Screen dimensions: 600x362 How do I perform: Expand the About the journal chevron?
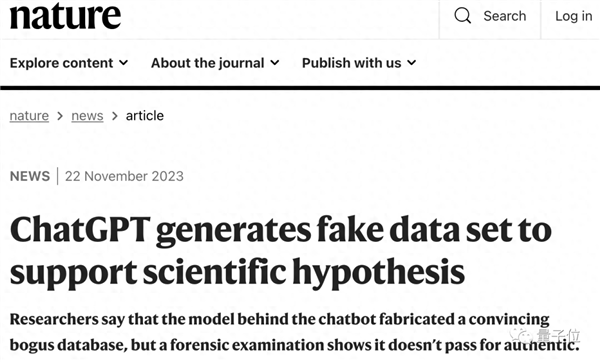point(275,62)
